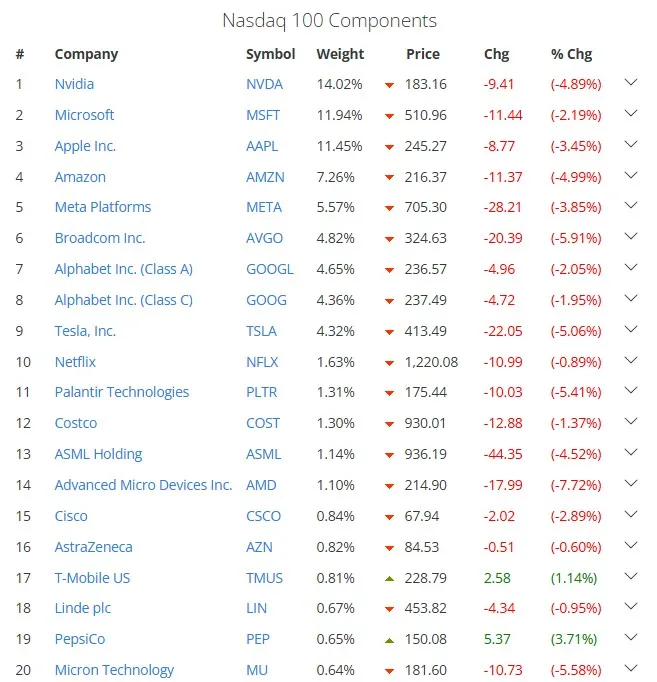Select the GOOGL symbol link

(x=270, y=269)
